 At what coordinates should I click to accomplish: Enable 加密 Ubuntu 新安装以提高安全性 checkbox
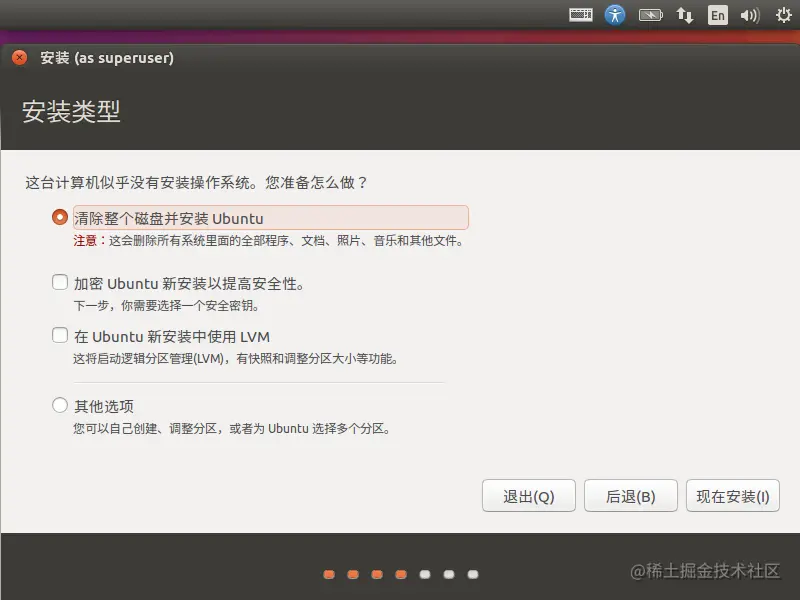(60, 282)
